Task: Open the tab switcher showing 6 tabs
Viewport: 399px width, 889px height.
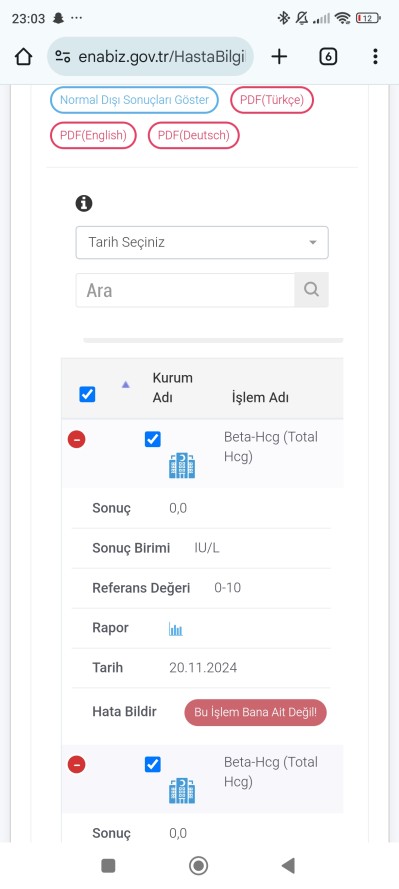Action: pyautogui.click(x=328, y=57)
